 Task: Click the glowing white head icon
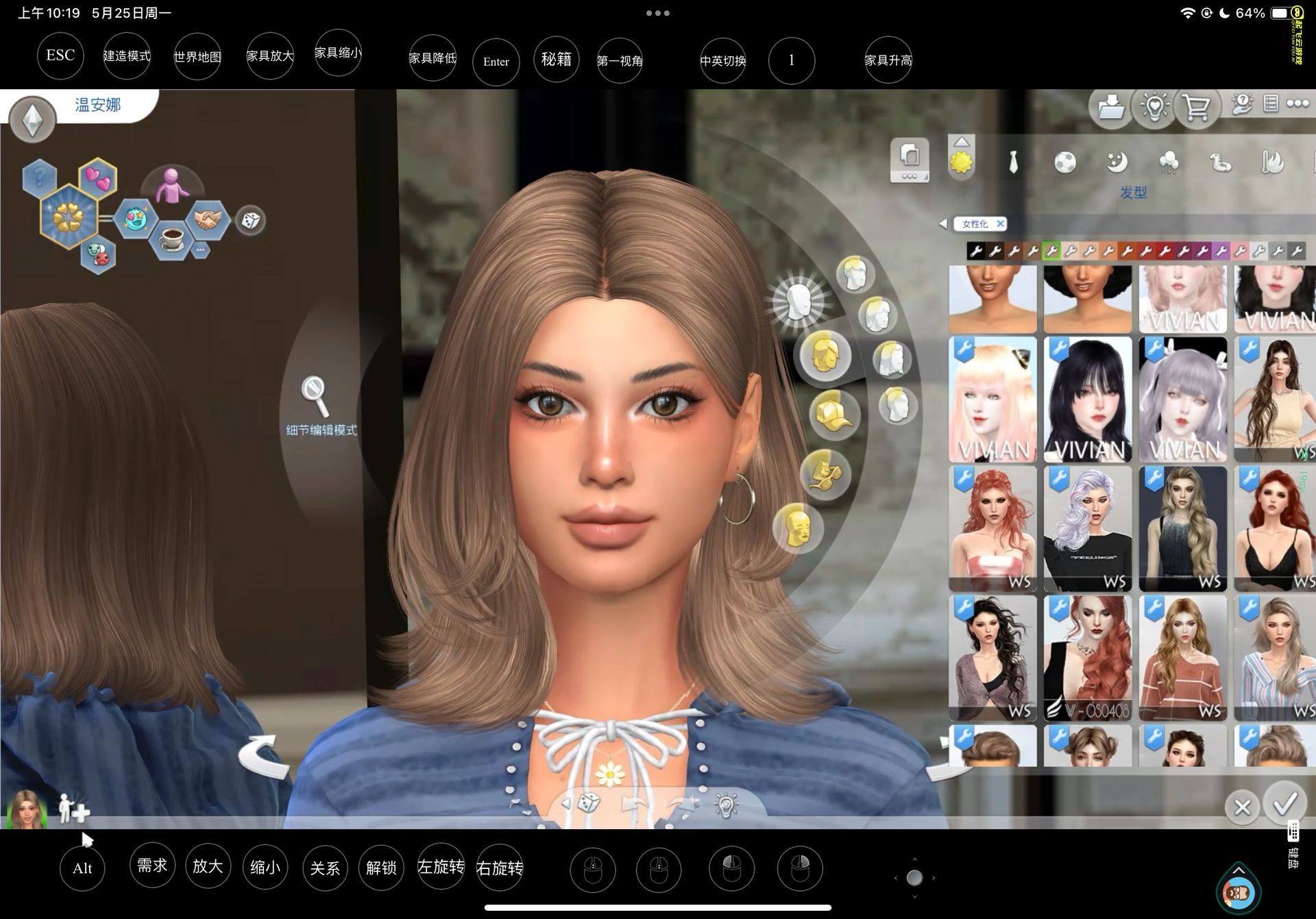click(799, 302)
